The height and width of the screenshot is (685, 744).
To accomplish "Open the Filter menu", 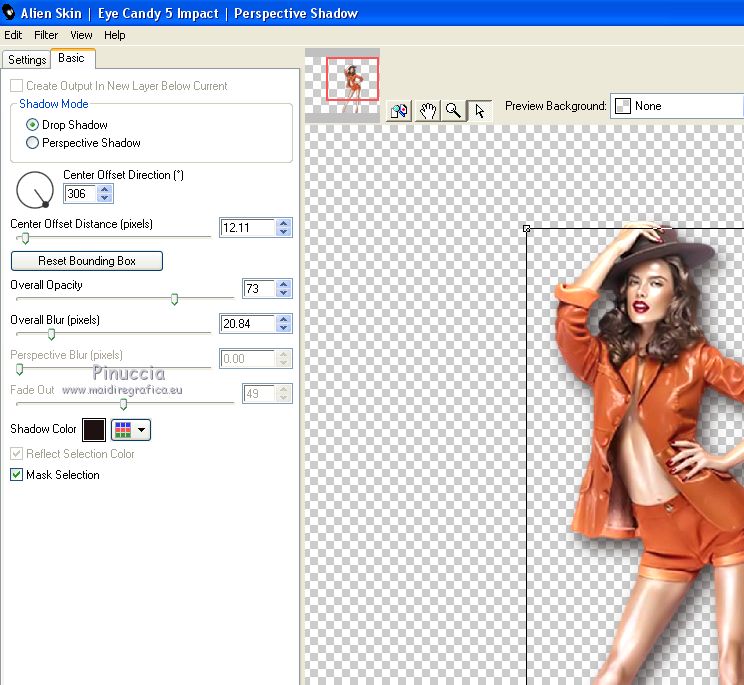I will tap(46, 35).
